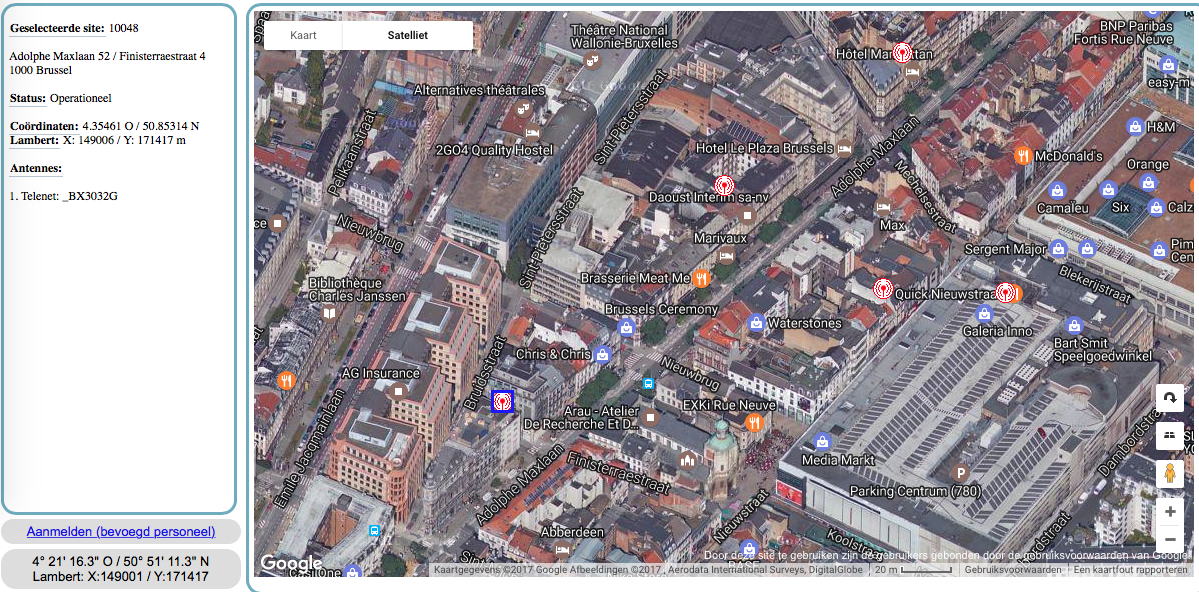This screenshot has height=592, width=1199.
Task: Open the Aanmelden (bevoegd personeel) link
Action: point(121,532)
